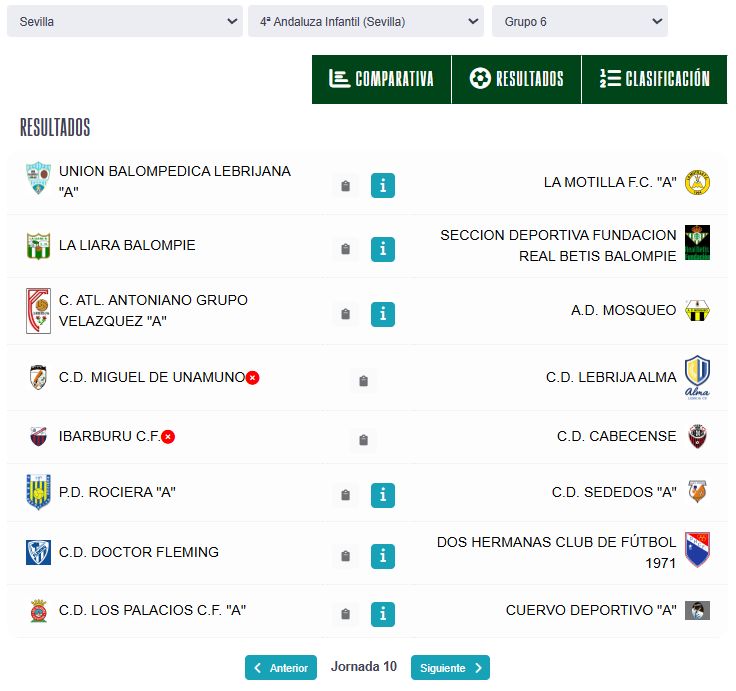Click red cross beside C.D. Miguel de Unamuno
The height and width of the screenshot is (691, 736).
coord(253,377)
